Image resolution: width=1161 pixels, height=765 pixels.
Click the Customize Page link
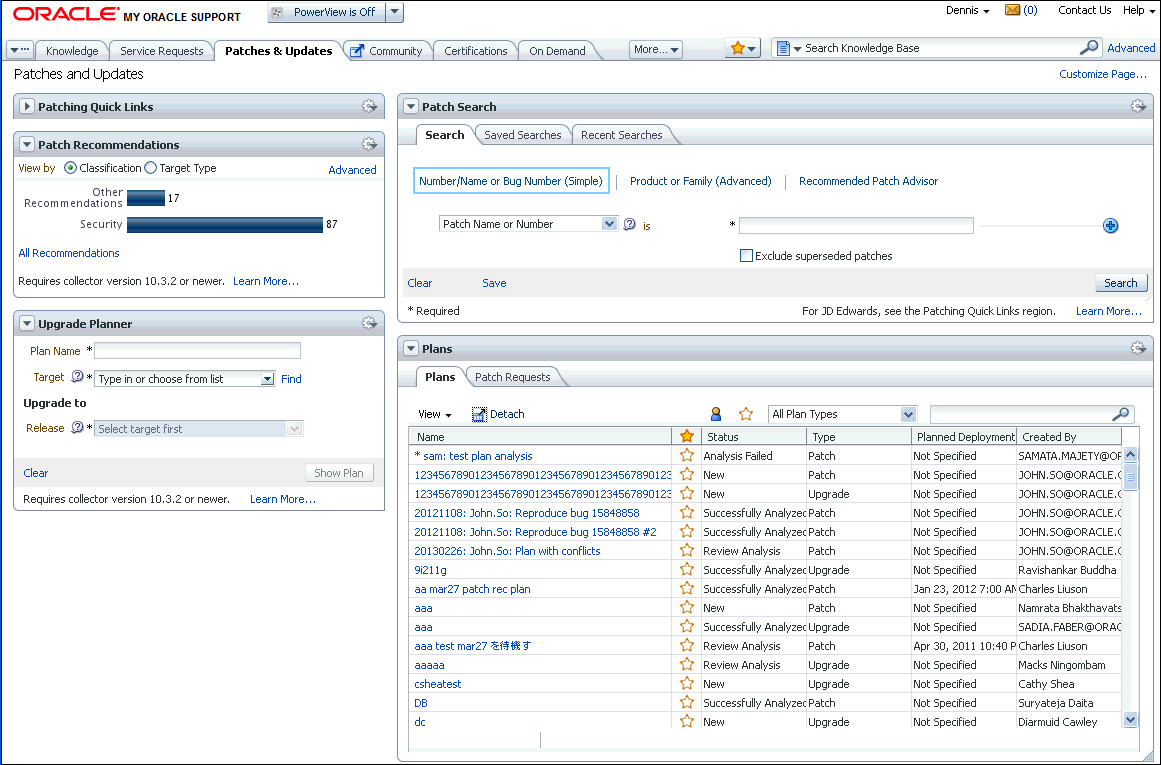click(x=1103, y=74)
